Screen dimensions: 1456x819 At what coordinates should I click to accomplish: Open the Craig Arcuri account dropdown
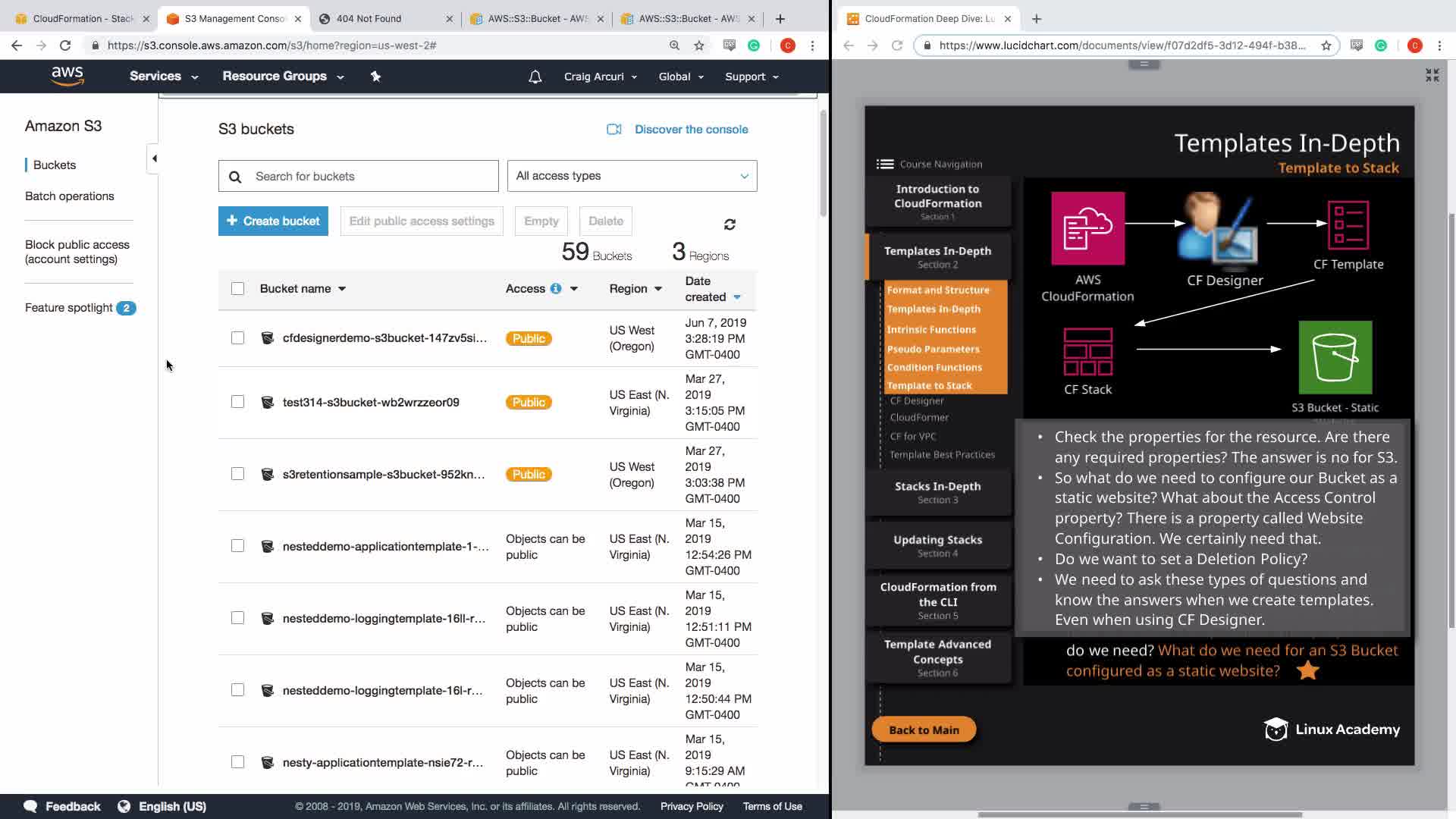pos(600,77)
